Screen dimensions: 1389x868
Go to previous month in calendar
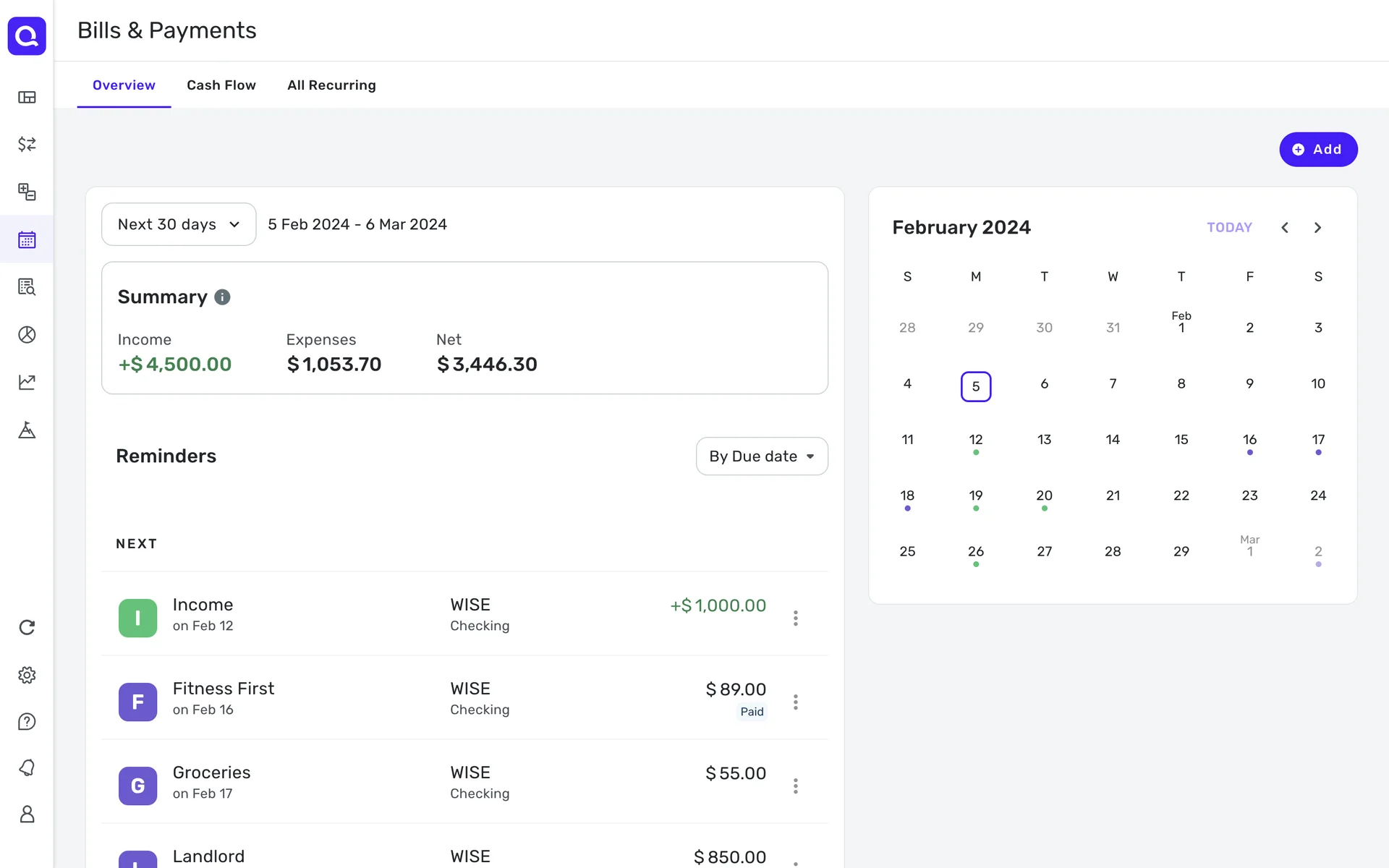click(x=1285, y=228)
